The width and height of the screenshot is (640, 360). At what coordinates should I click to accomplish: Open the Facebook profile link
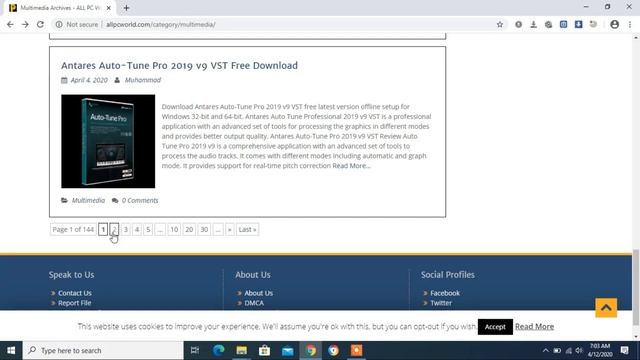(445, 293)
